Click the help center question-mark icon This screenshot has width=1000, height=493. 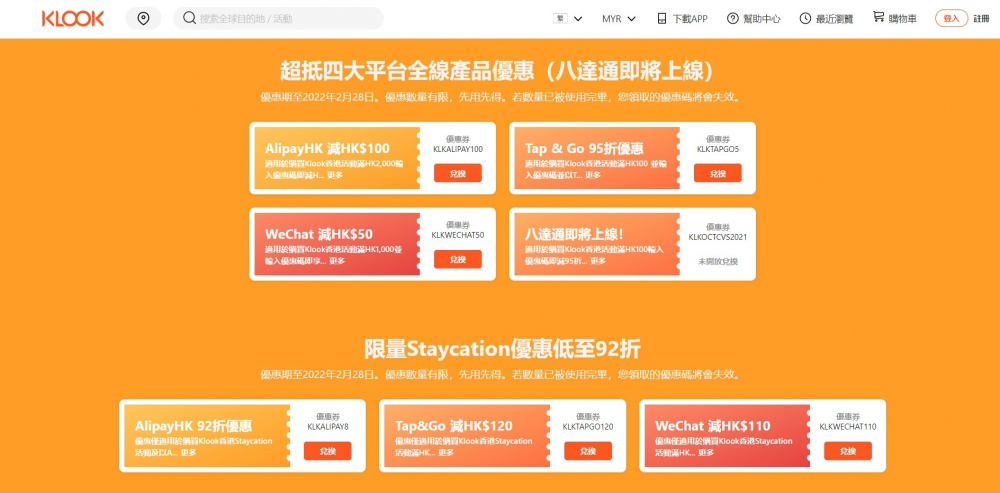[733, 18]
